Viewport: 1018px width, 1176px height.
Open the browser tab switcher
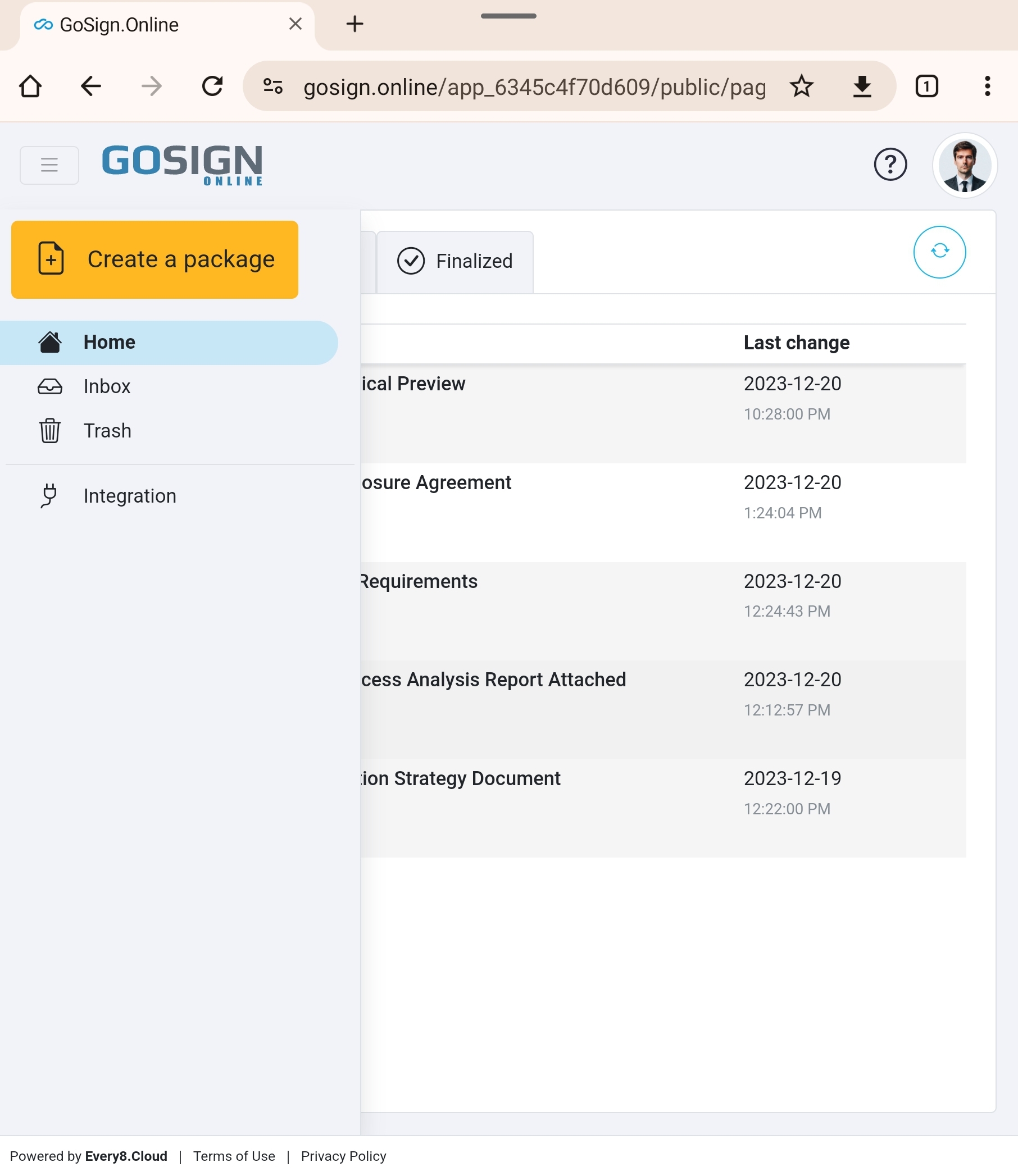coord(926,86)
